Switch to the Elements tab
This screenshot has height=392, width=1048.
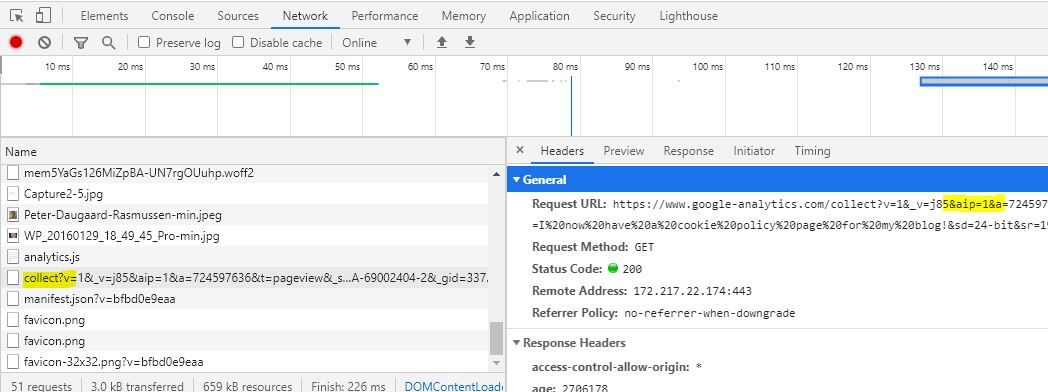(x=104, y=16)
